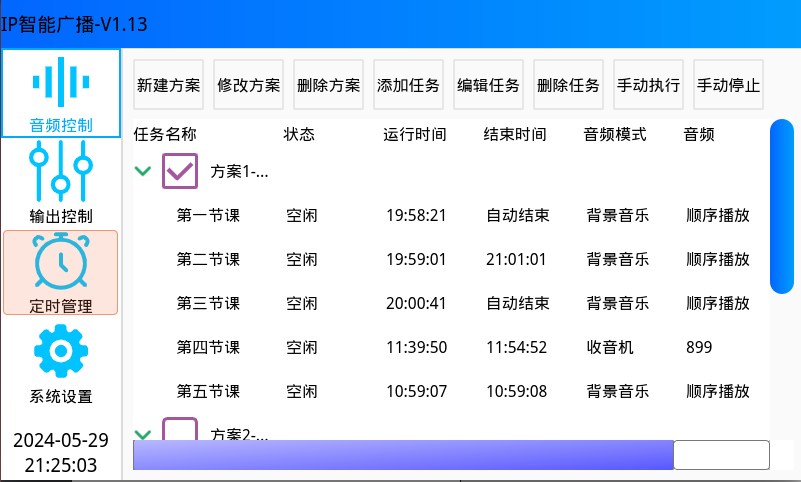This screenshot has height=482, width=801.
Task: Click 删除方案 to remove the plan
Action: pos(328,85)
